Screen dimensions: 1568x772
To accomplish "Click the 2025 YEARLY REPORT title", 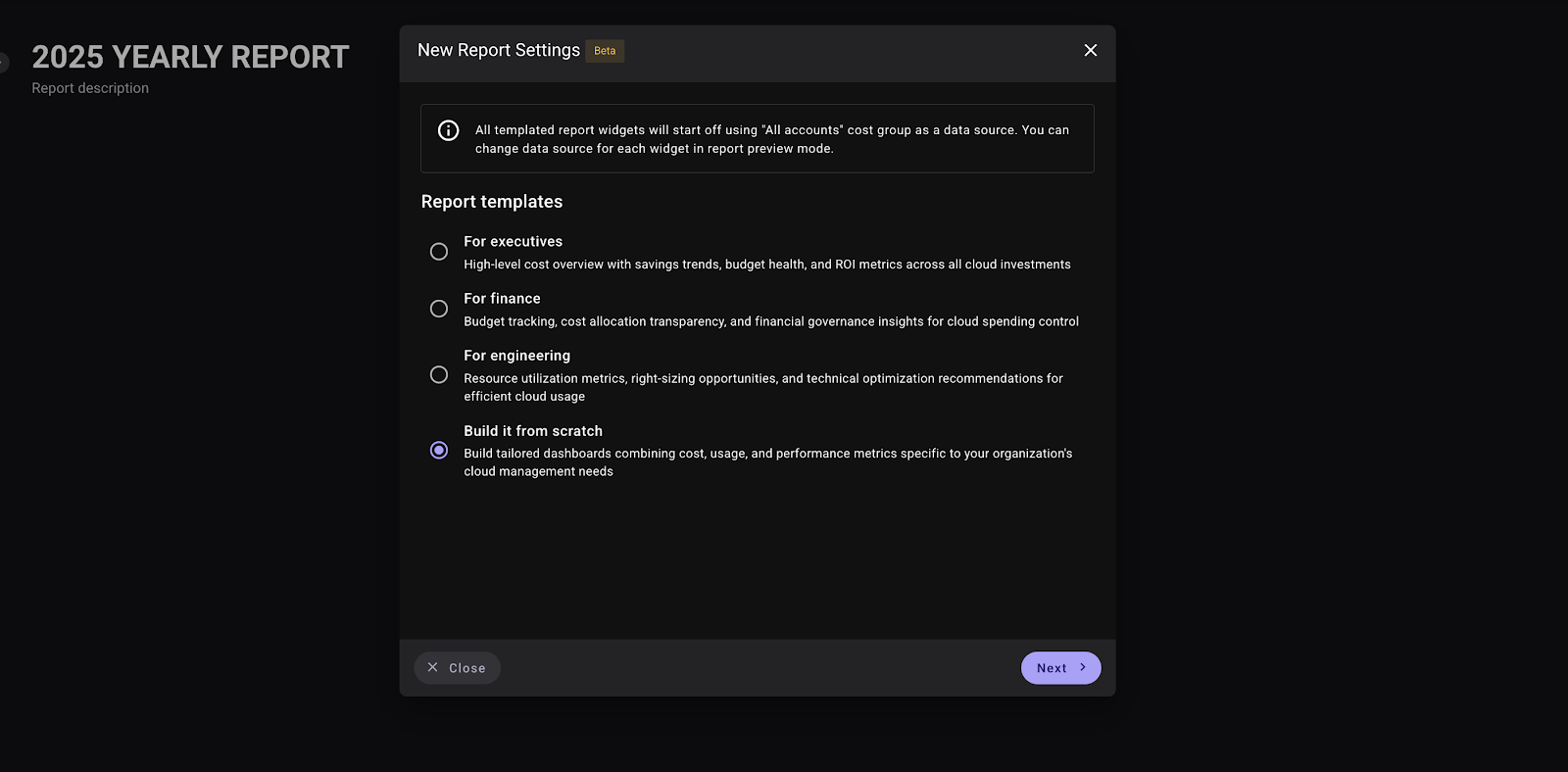I will pyautogui.click(x=189, y=57).
